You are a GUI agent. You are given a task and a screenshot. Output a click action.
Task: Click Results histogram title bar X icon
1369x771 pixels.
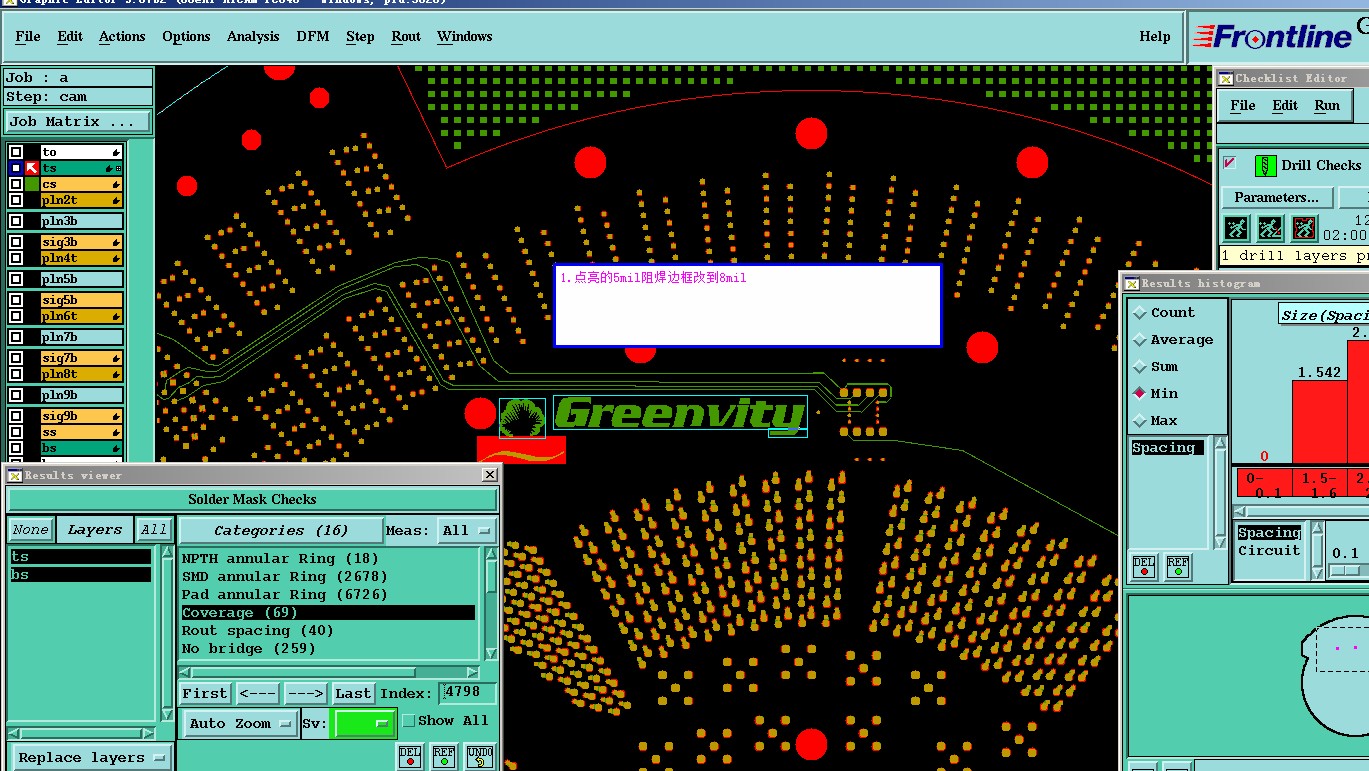(x=1131, y=284)
